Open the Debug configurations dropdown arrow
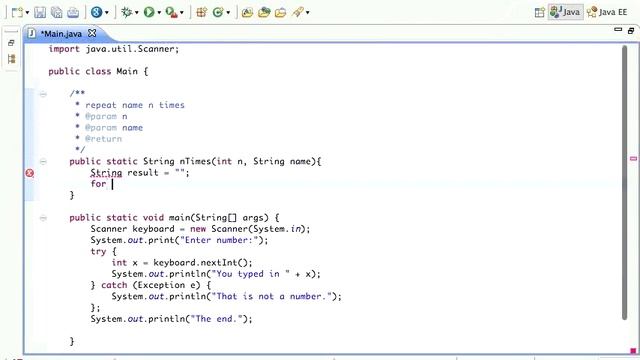Viewport: 640px width, 360px height. click(137, 13)
